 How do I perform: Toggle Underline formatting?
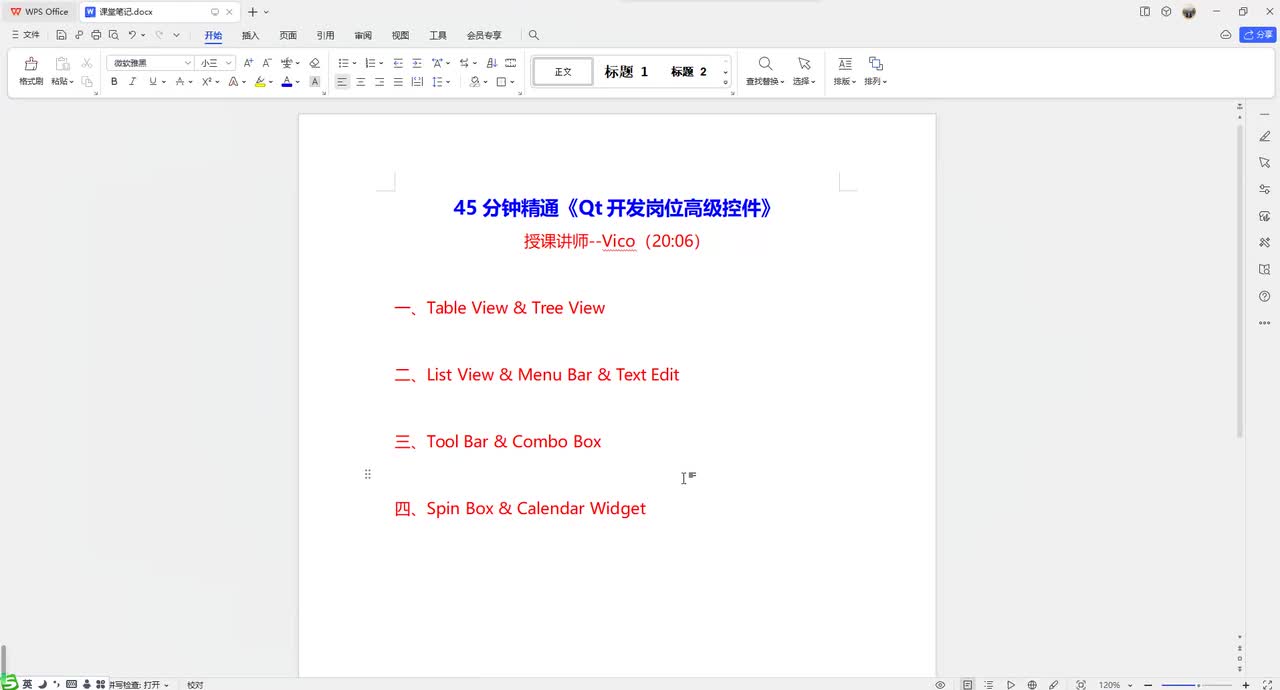pyautogui.click(x=152, y=82)
